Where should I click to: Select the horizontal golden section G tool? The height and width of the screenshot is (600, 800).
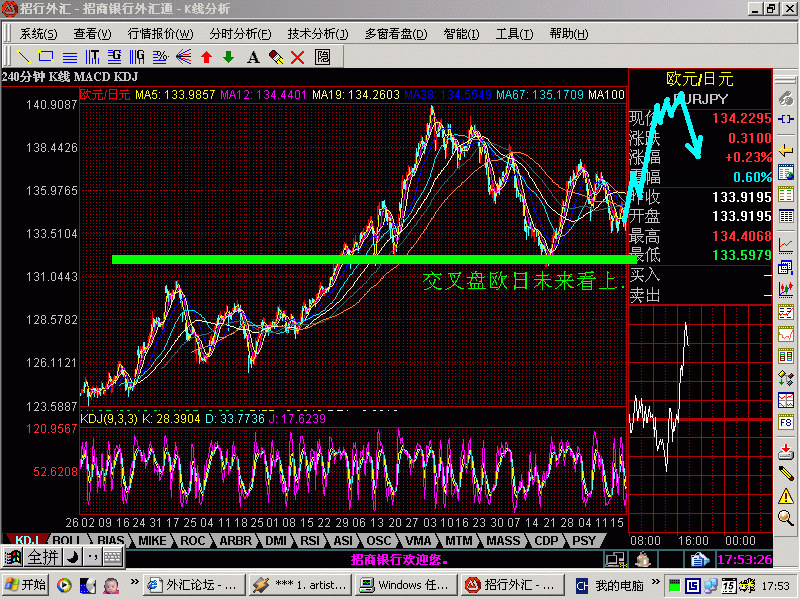115,57
